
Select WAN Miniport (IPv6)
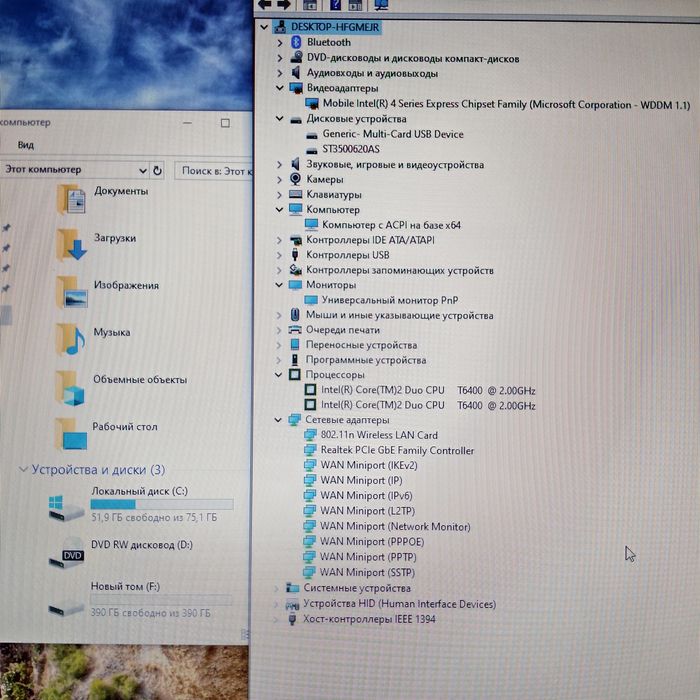pyautogui.click(x=366, y=496)
